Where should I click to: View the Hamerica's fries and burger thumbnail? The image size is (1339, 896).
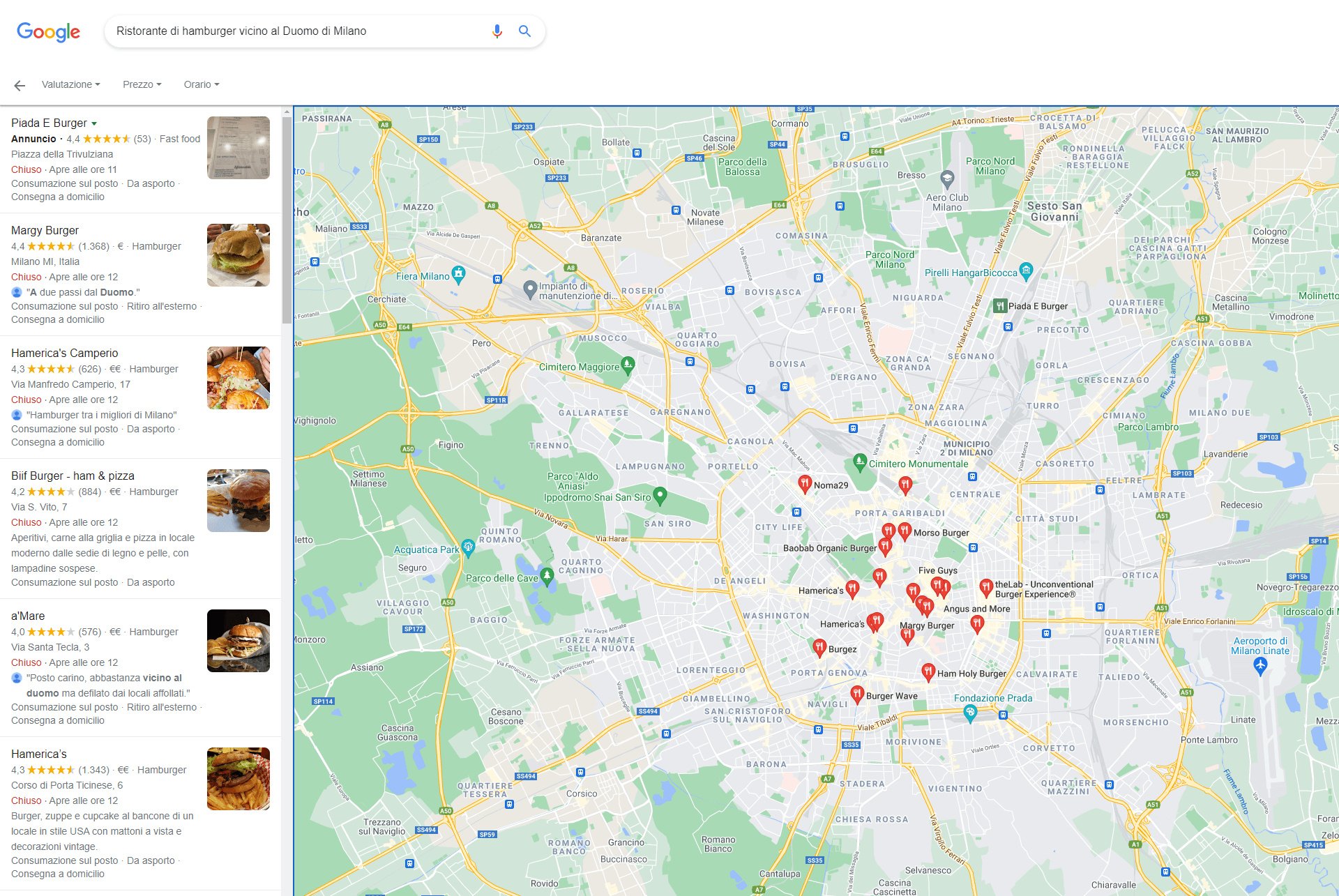pos(239,779)
